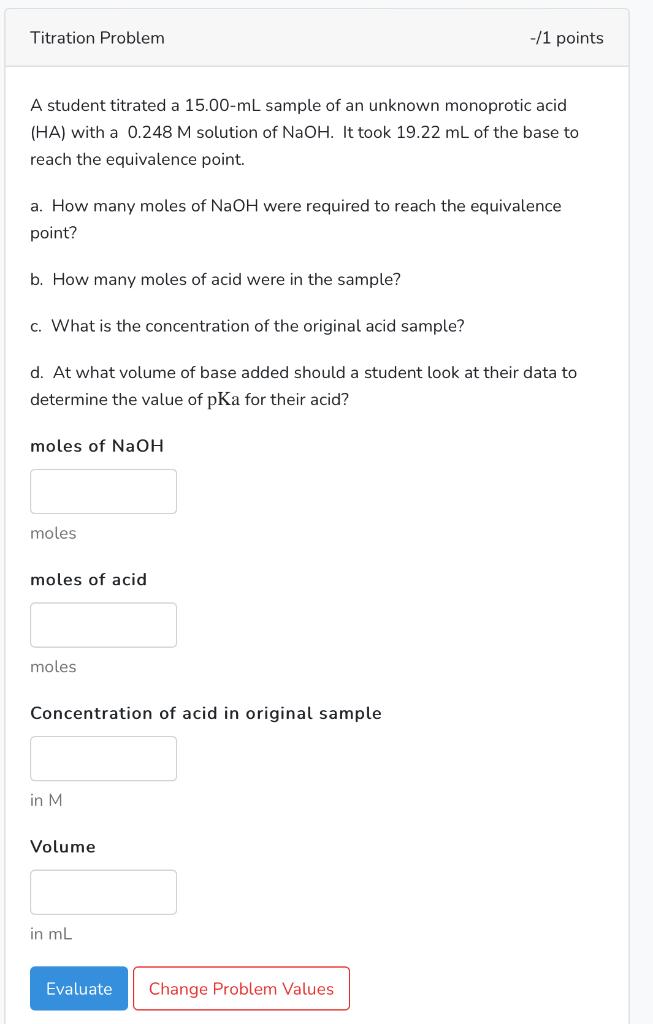This screenshot has height=1024, width=653.
Task: Click the Evaluate button
Action: pyautogui.click(x=78, y=988)
